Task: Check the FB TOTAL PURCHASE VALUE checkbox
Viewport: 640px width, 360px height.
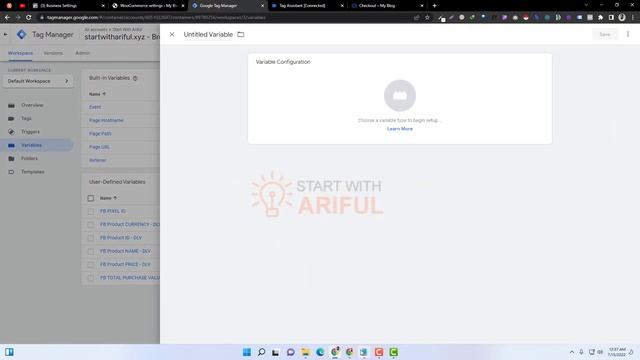Action: click(x=91, y=278)
